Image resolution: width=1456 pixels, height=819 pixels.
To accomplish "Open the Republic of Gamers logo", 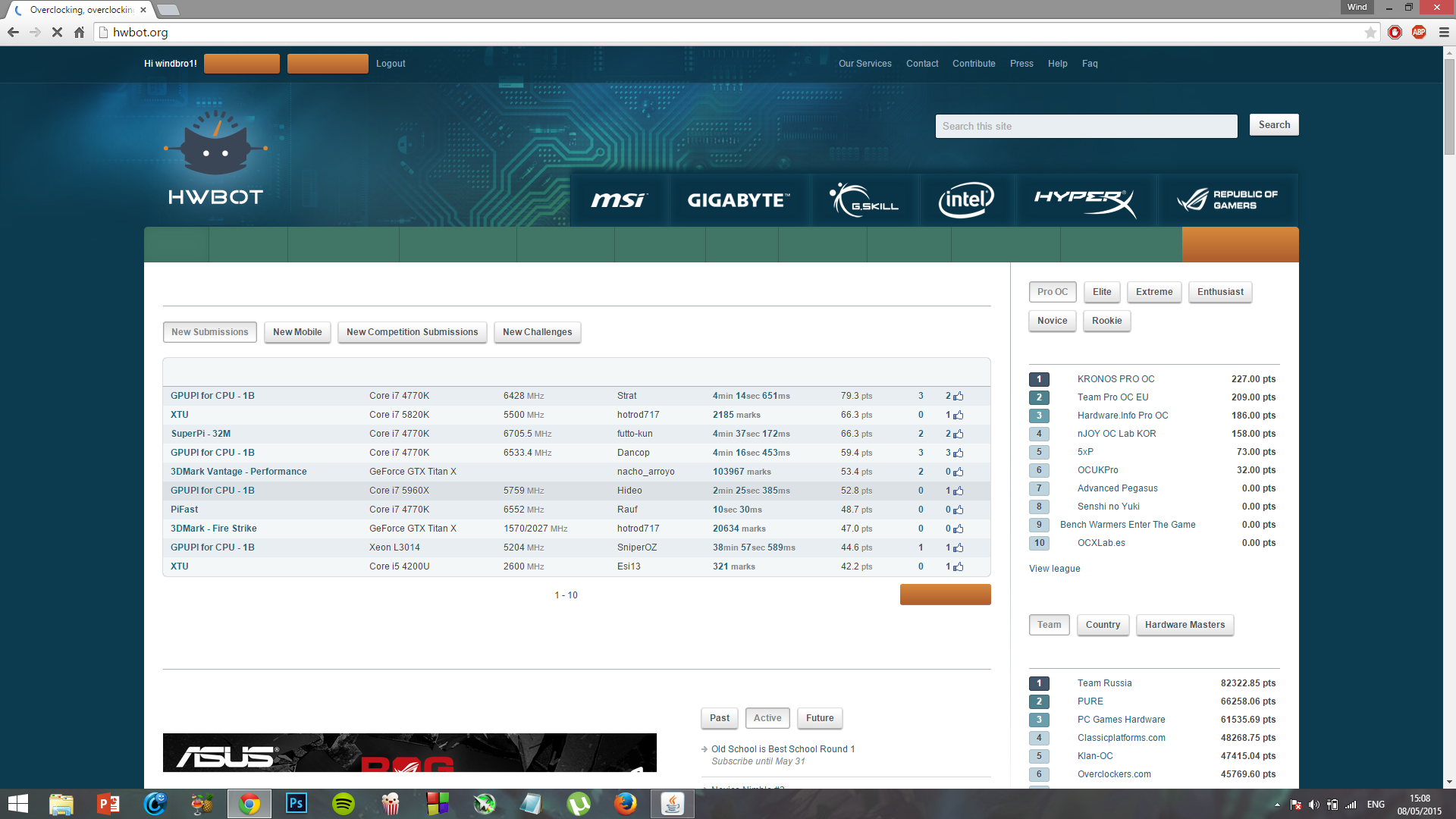I will tap(1228, 200).
